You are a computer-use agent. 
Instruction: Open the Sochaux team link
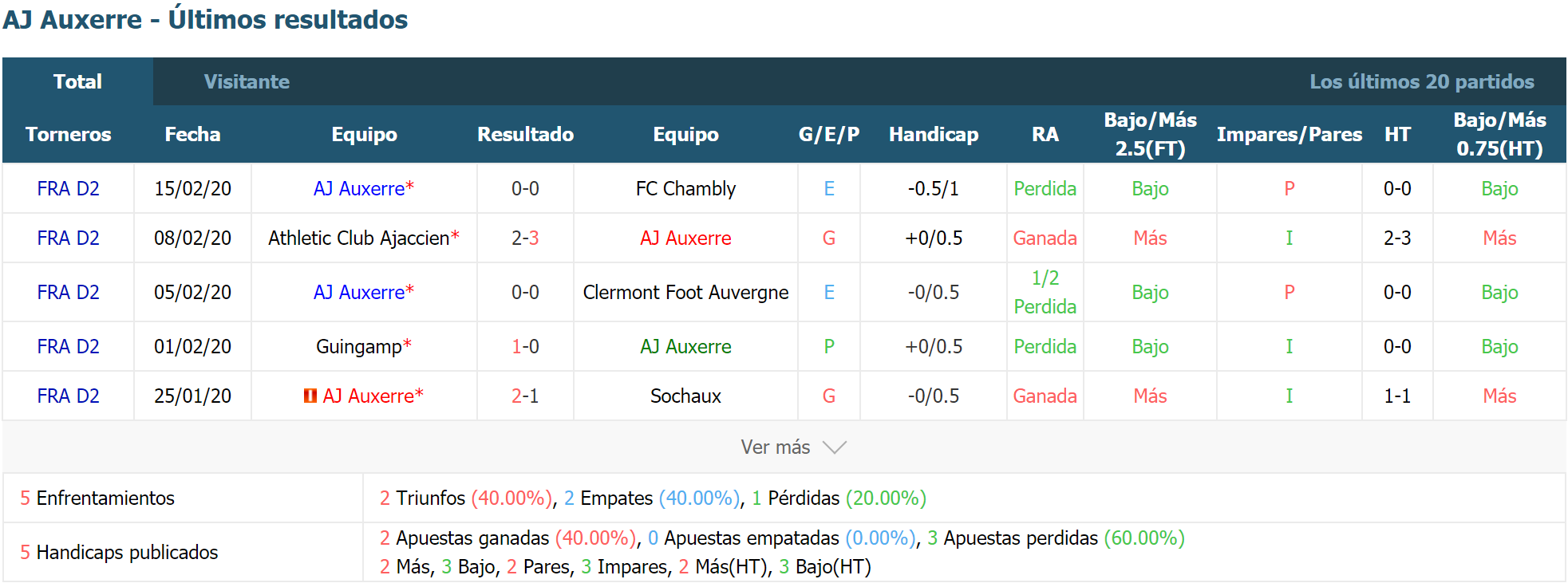(685, 396)
